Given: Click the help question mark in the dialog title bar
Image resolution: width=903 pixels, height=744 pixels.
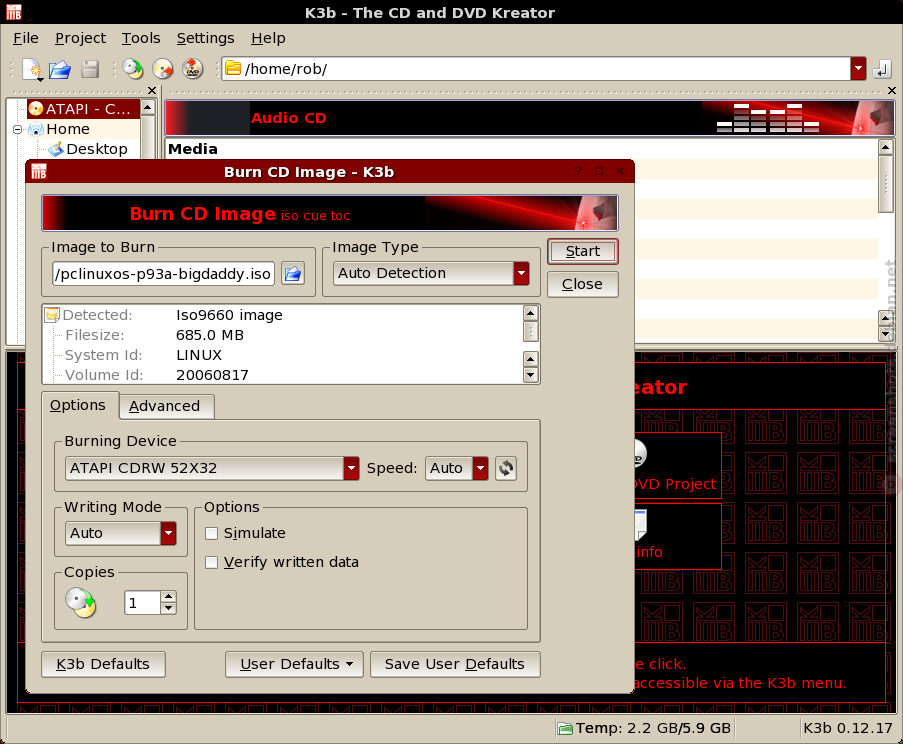Looking at the screenshot, I should pyautogui.click(x=578, y=172).
